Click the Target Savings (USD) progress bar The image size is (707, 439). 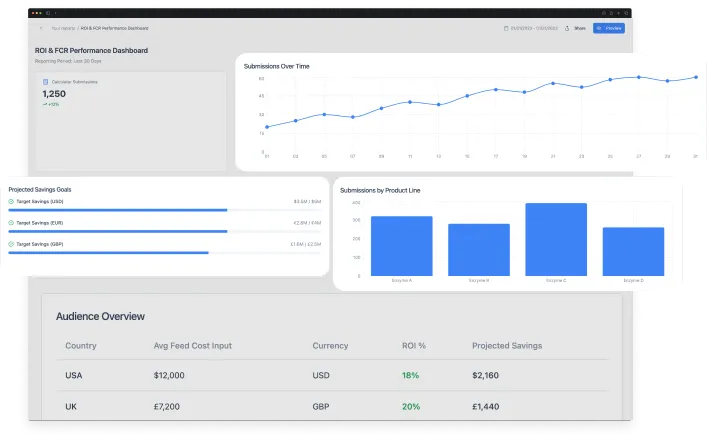point(118,210)
